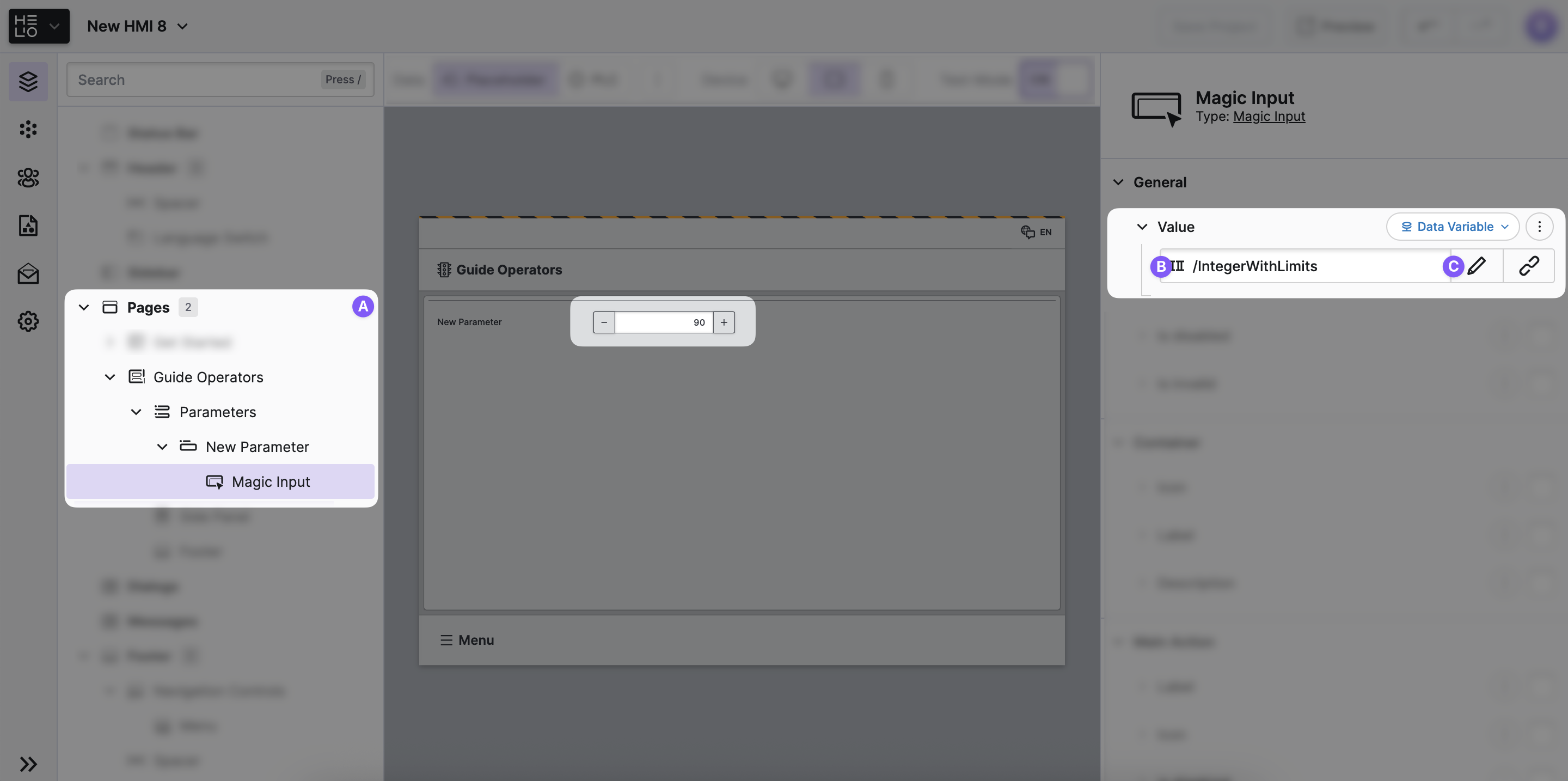Open the users group sidebar icon
Screen dimensions: 1568x781
coord(28,177)
